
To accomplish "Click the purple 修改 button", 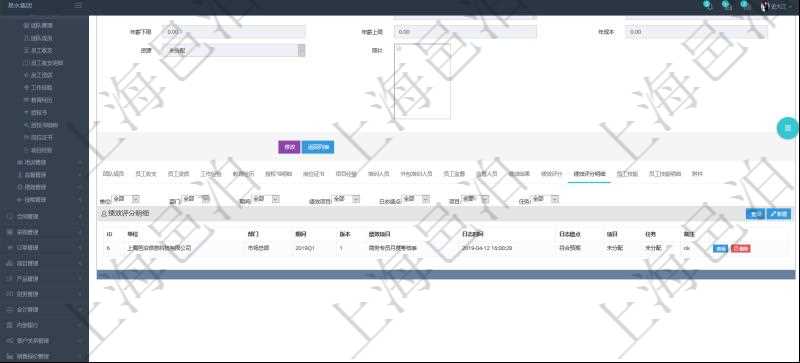I will (x=289, y=147).
